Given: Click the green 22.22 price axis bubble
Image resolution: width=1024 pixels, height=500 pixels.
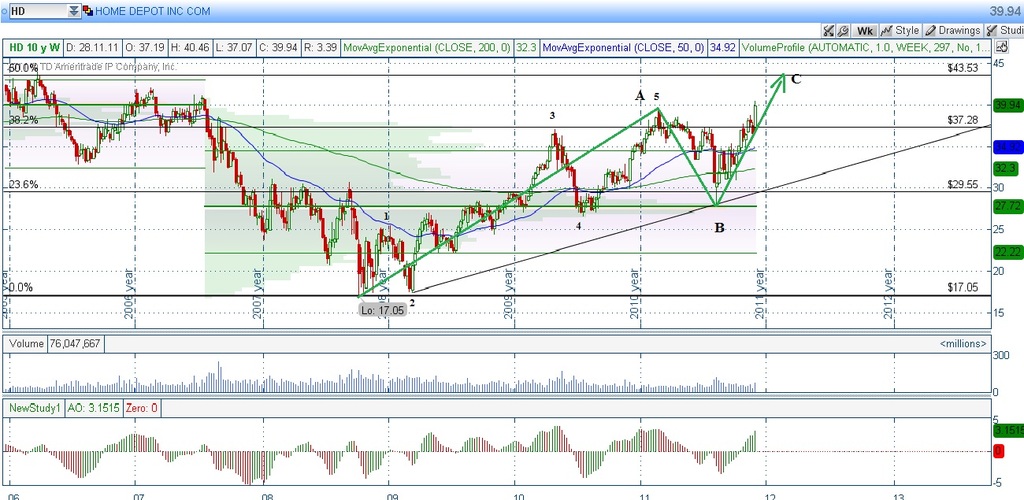Looking at the screenshot, I should [1006, 253].
